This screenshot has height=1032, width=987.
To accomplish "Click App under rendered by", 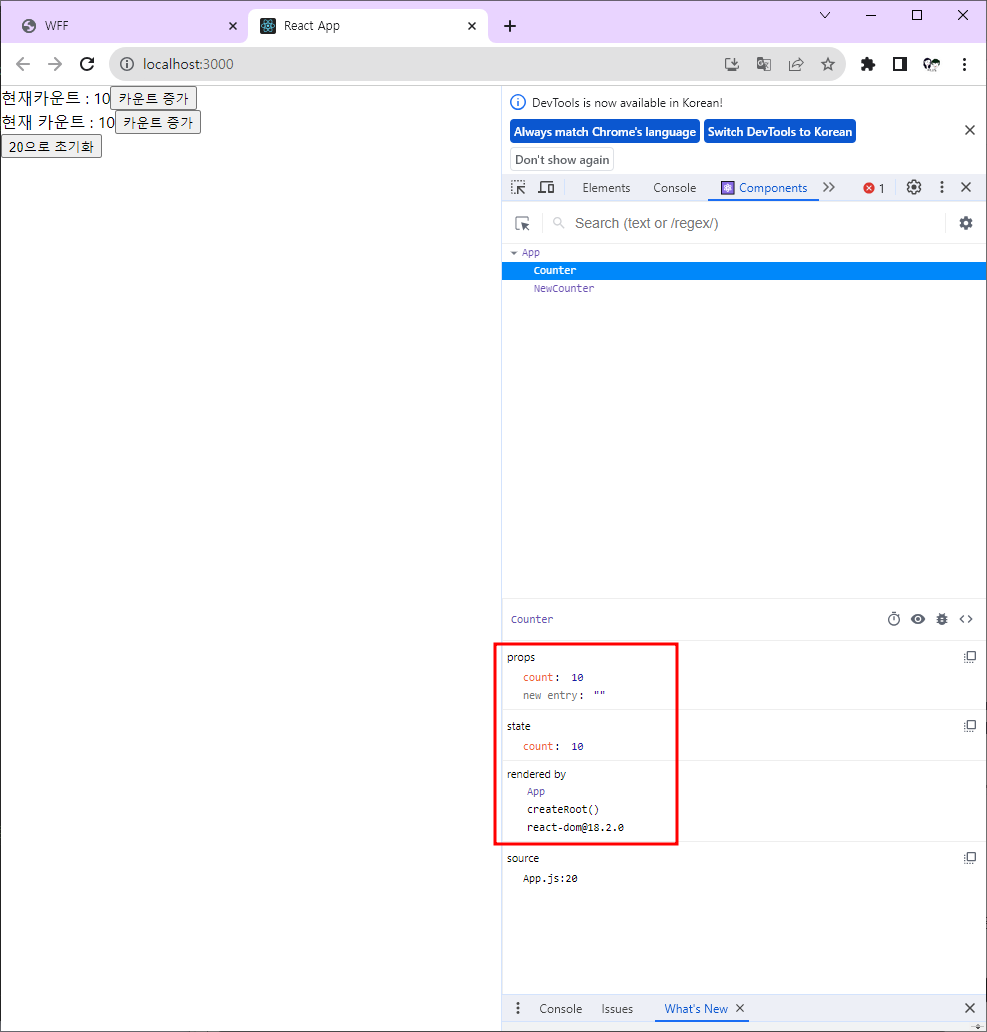I will pyautogui.click(x=536, y=792).
